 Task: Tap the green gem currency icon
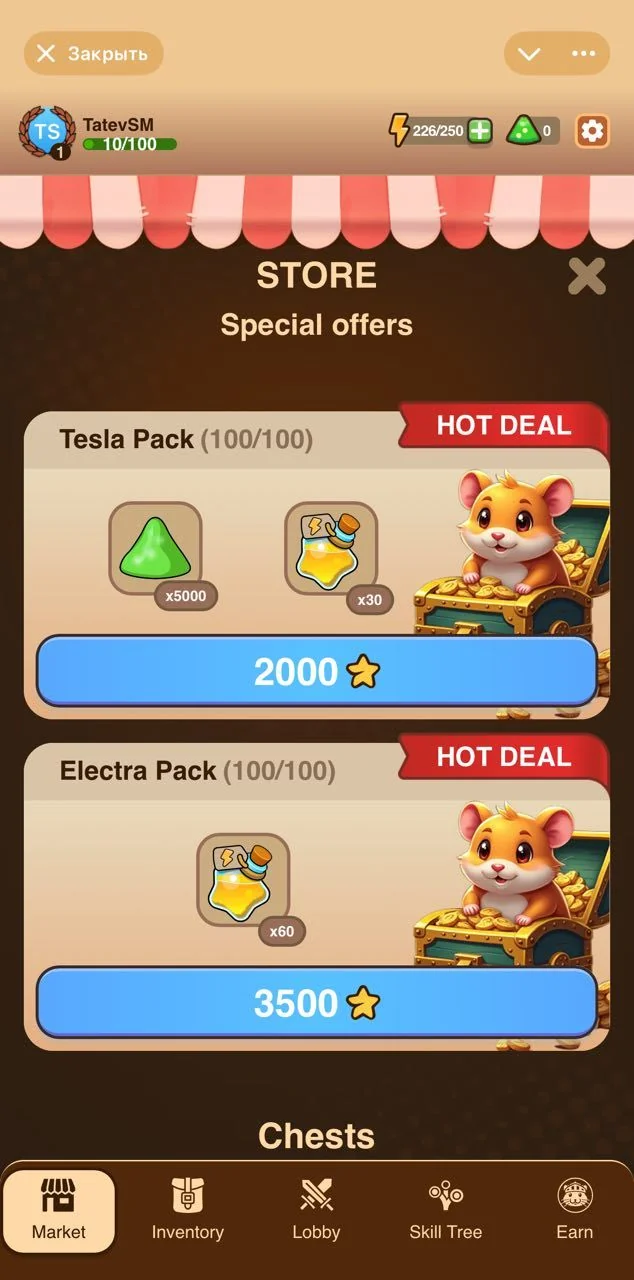click(x=521, y=131)
